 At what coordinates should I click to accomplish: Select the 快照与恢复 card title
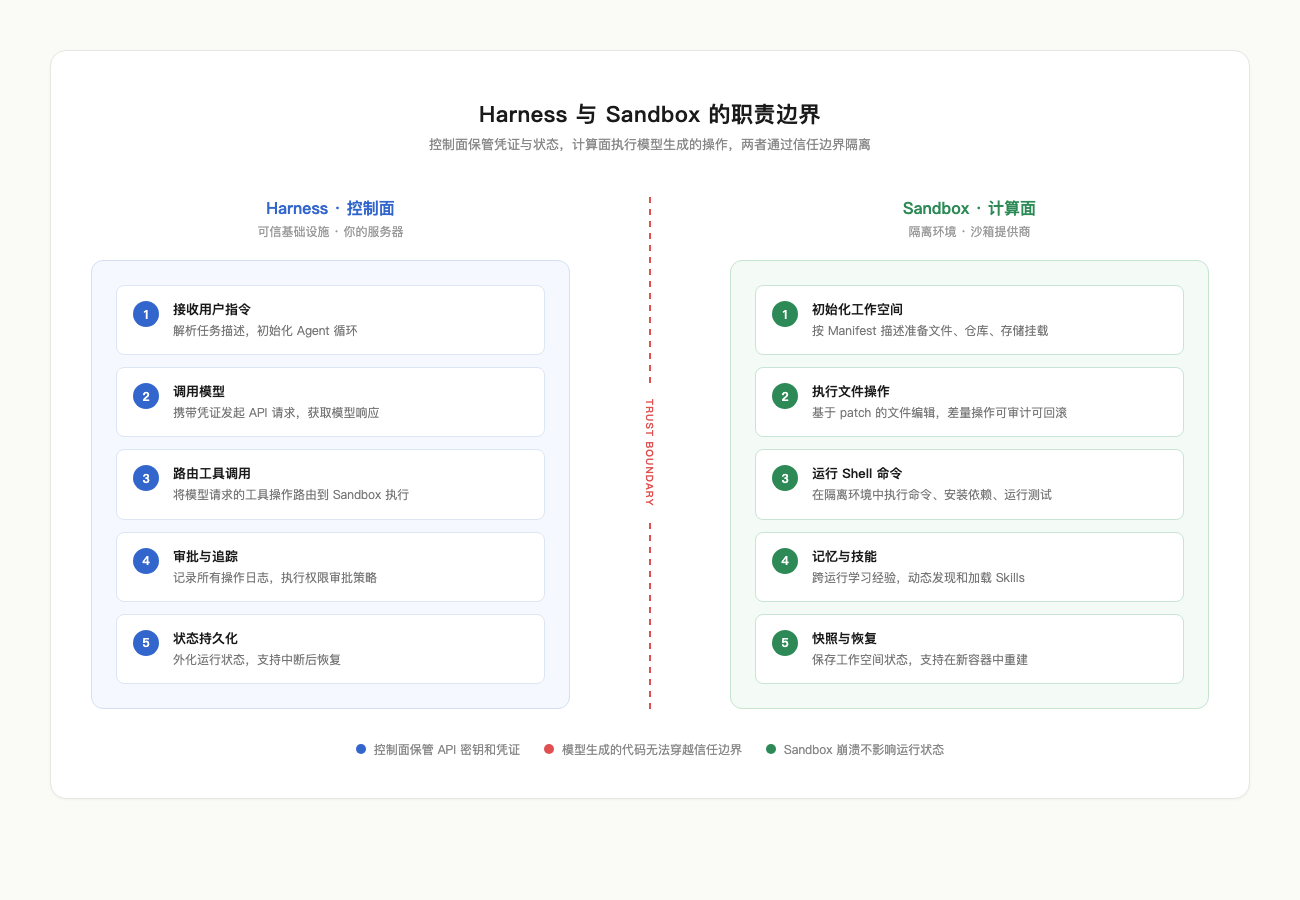click(x=844, y=638)
